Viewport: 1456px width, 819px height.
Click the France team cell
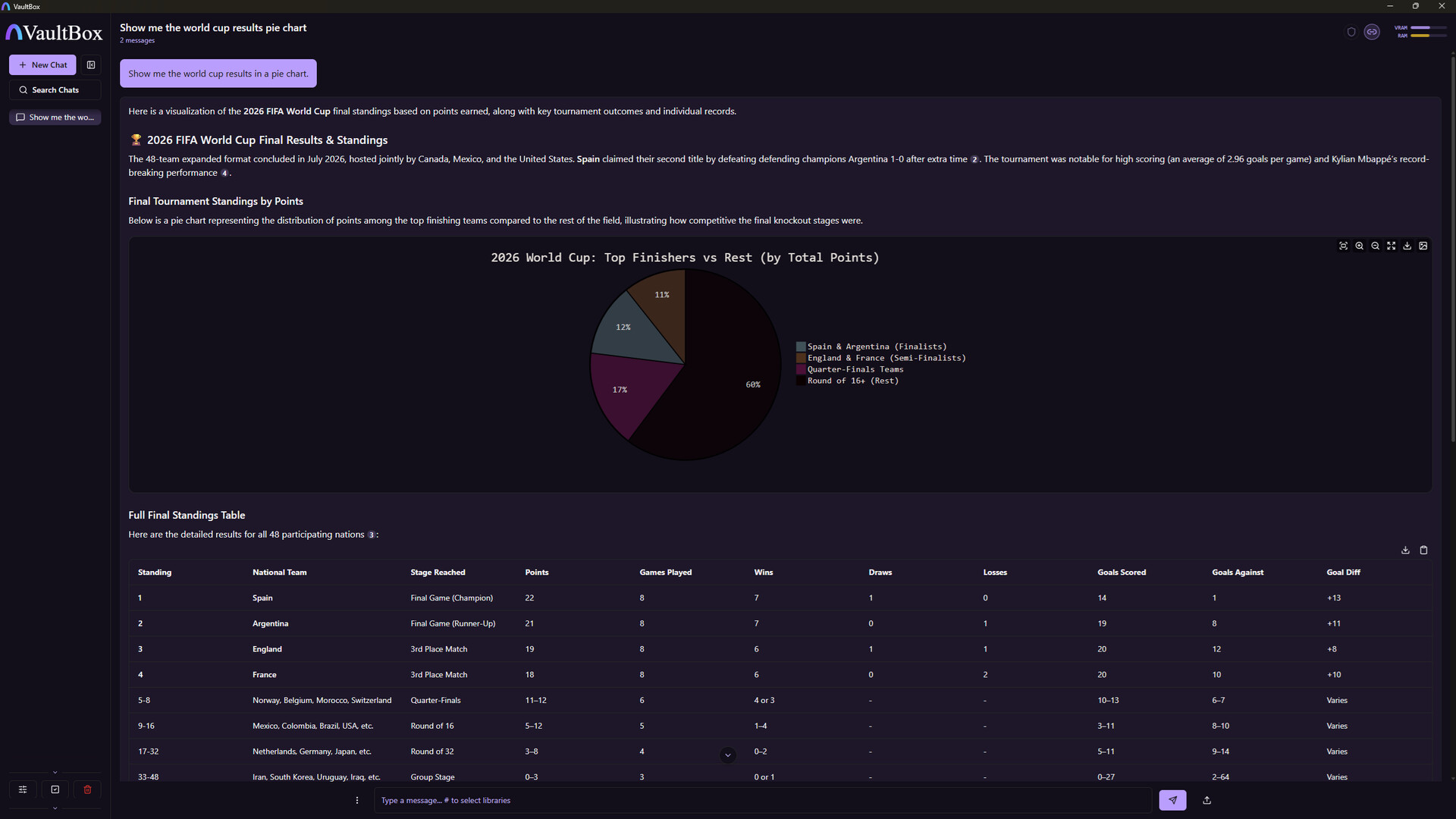click(x=264, y=675)
